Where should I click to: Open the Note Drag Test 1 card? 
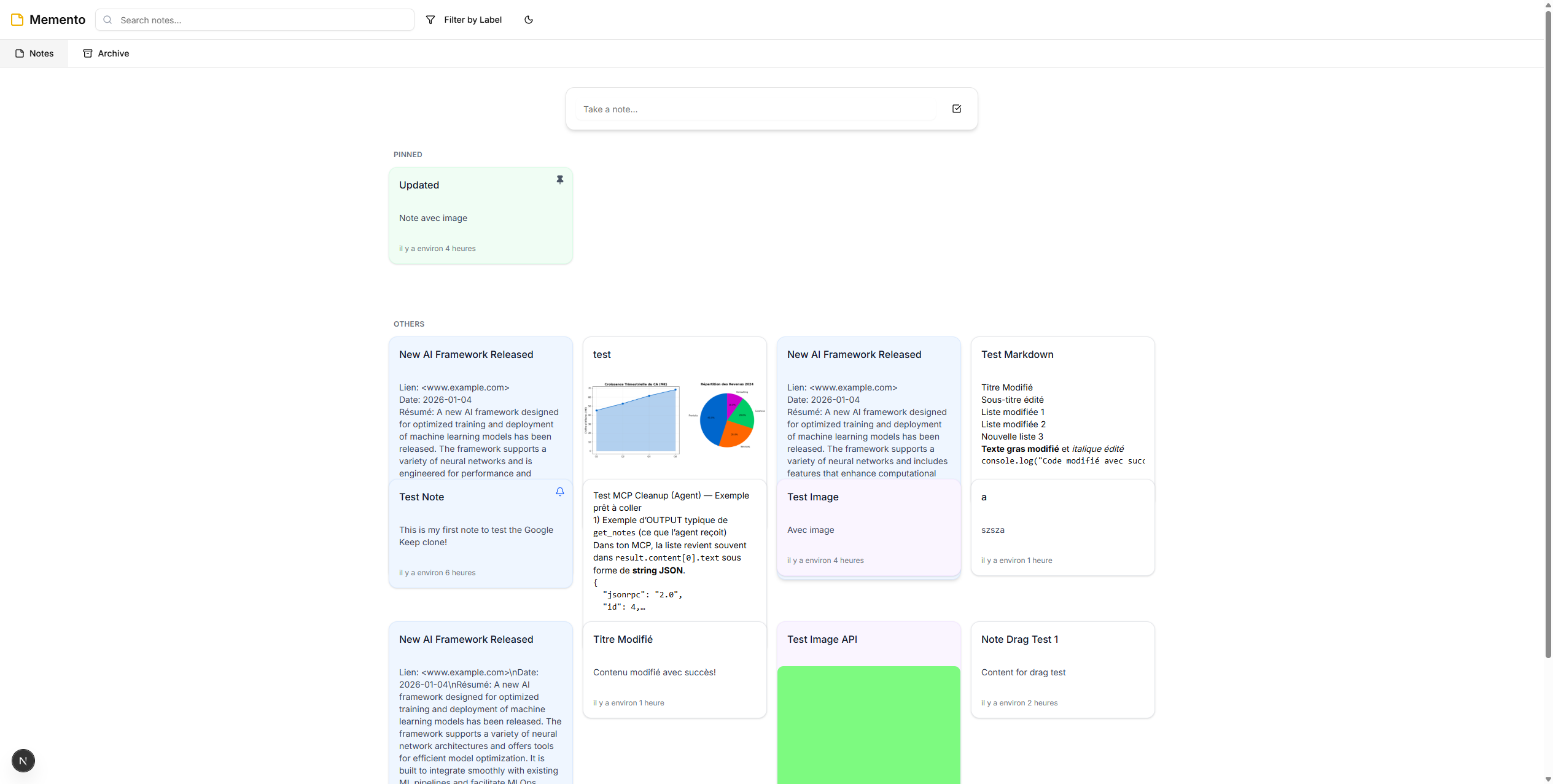1062,669
